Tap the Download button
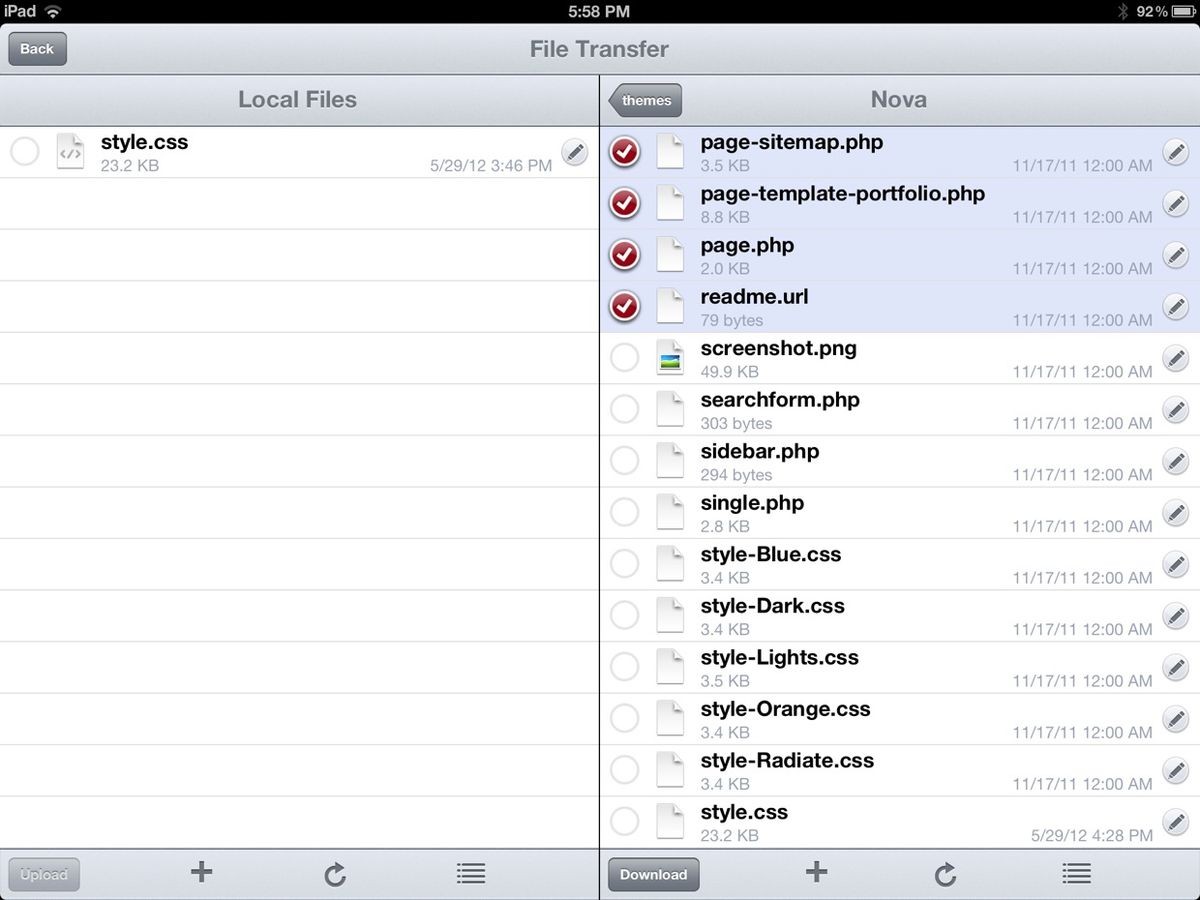Screen dimensions: 1200x900 pos(653,874)
